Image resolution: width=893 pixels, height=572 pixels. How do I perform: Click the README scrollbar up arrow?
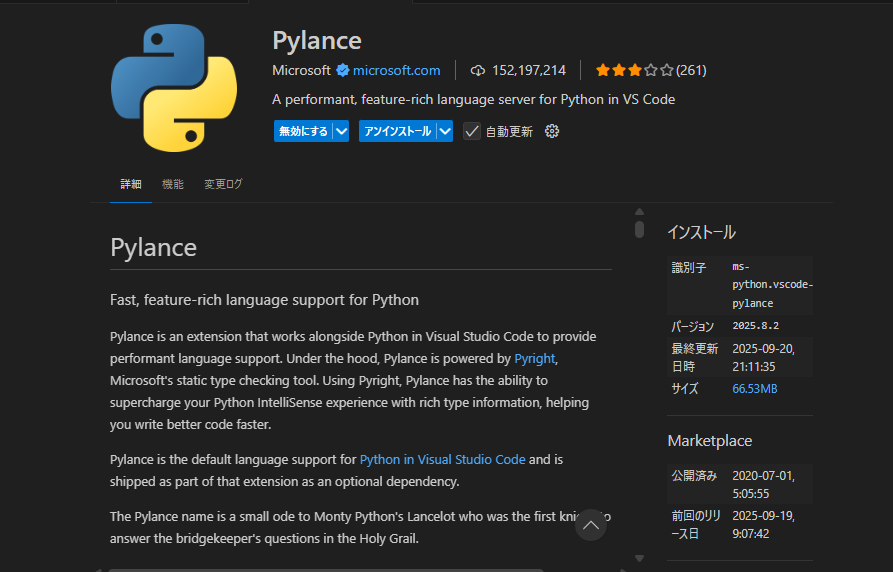click(639, 211)
